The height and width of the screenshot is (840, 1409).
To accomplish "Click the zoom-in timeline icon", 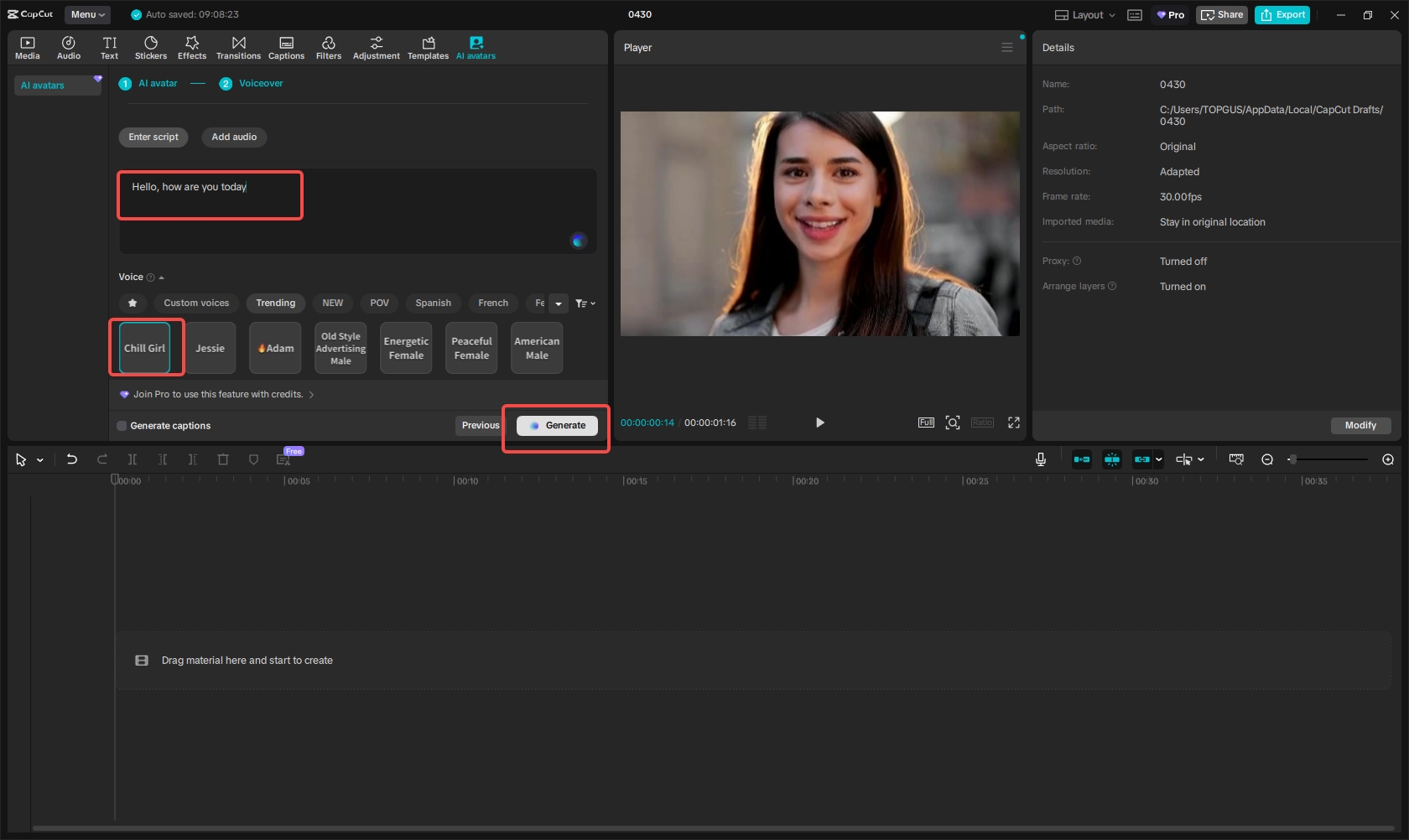I will point(1387,459).
